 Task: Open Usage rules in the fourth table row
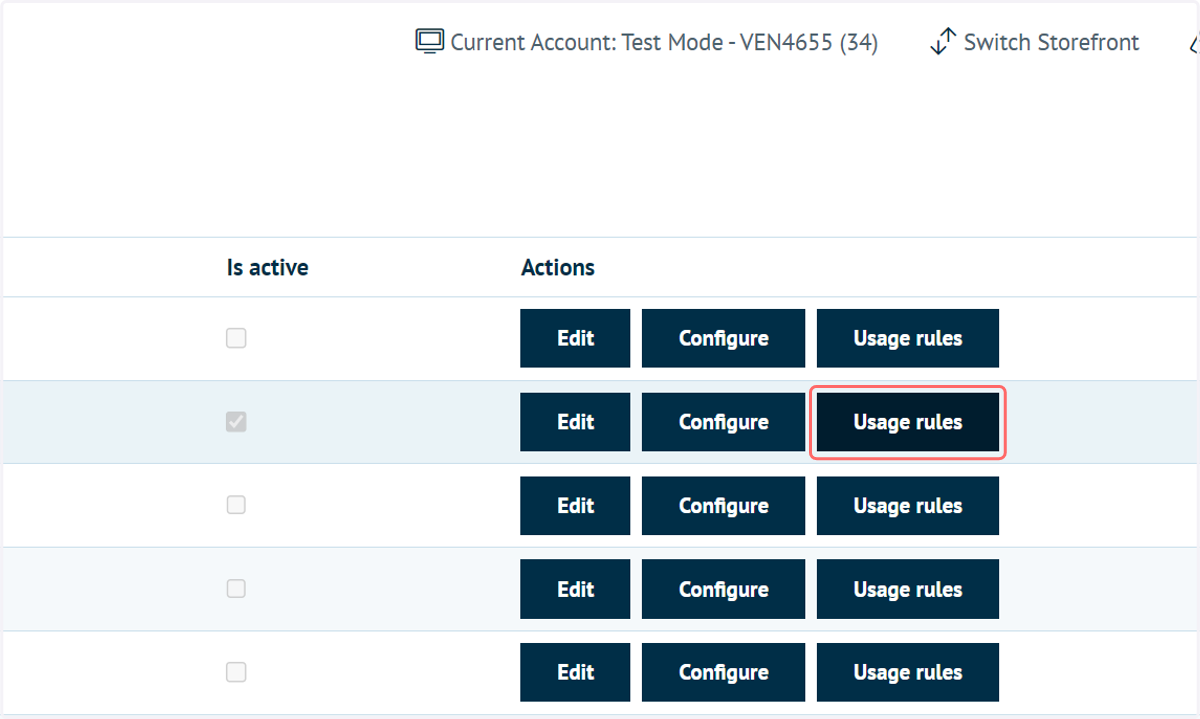(908, 589)
